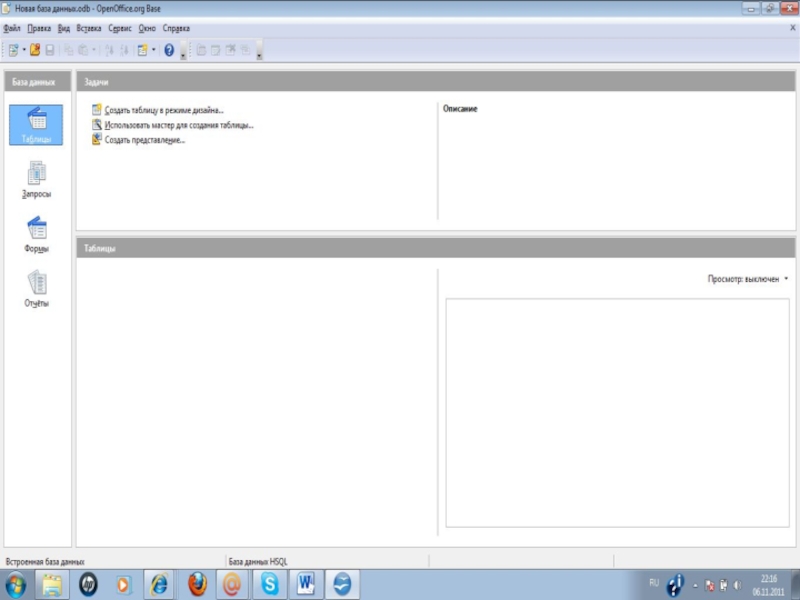
Task: Select the Таблицы icon in database pane
Action: [36, 125]
